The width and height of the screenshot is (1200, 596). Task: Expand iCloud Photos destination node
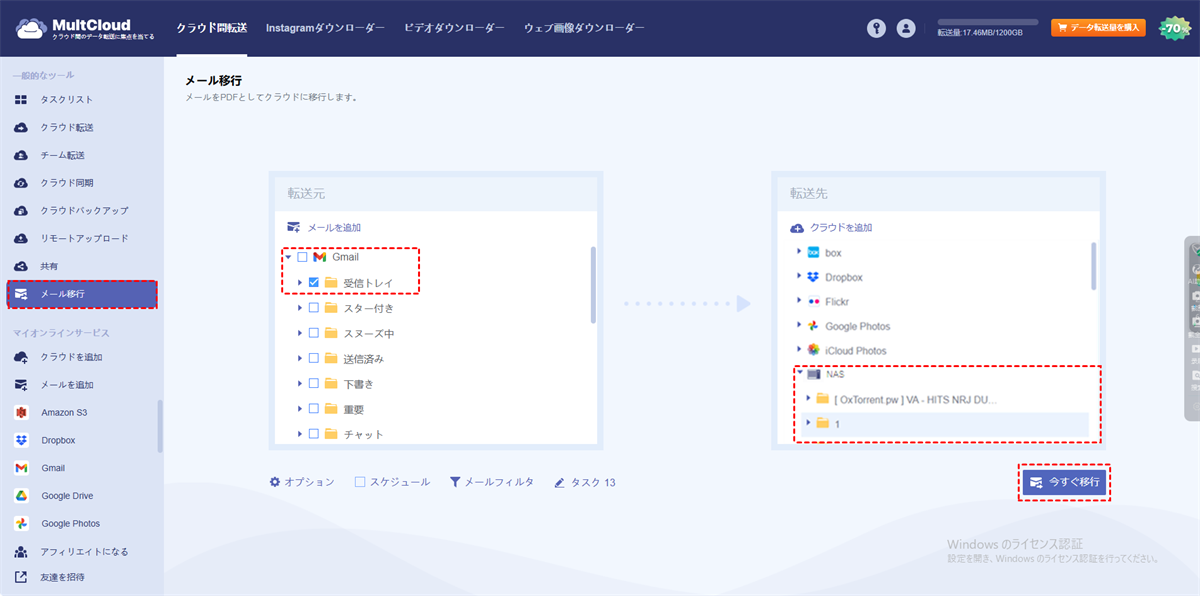[x=798, y=350]
